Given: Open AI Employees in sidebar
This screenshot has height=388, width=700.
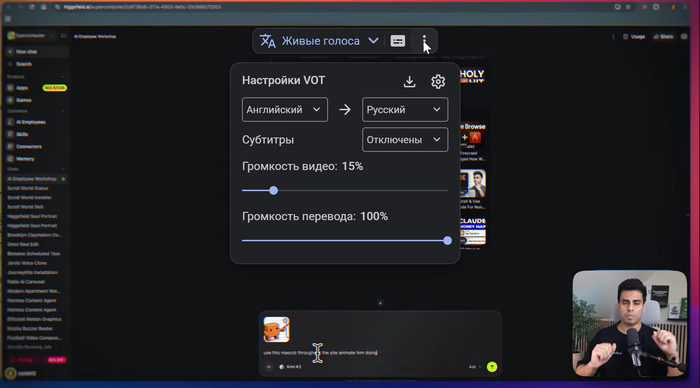Looking at the screenshot, I should click(x=30, y=122).
